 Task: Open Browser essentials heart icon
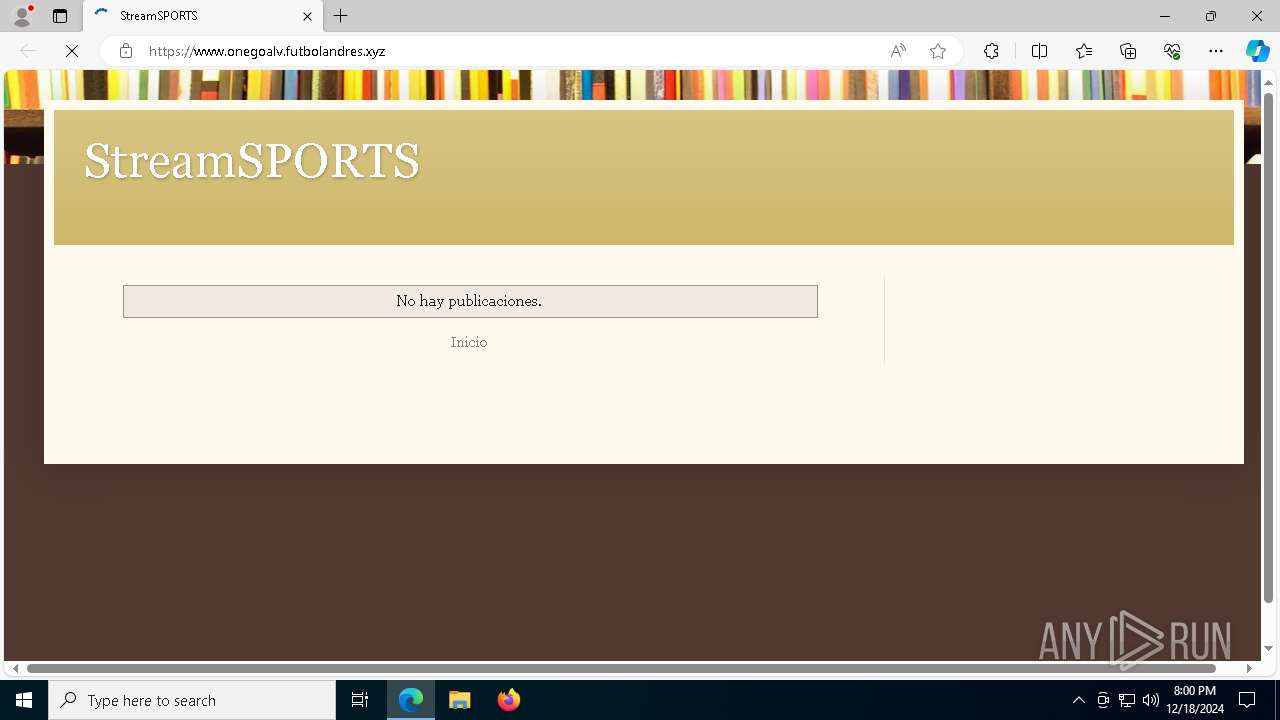[x=1172, y=51]
